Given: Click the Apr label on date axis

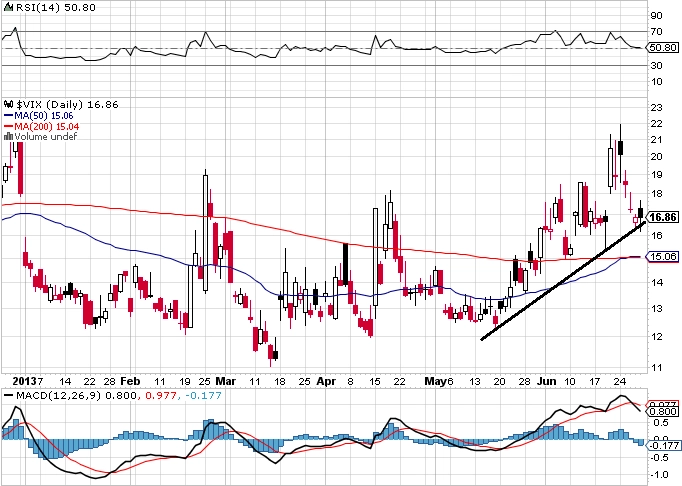Looking at the screenshot, I should (326, 381).
